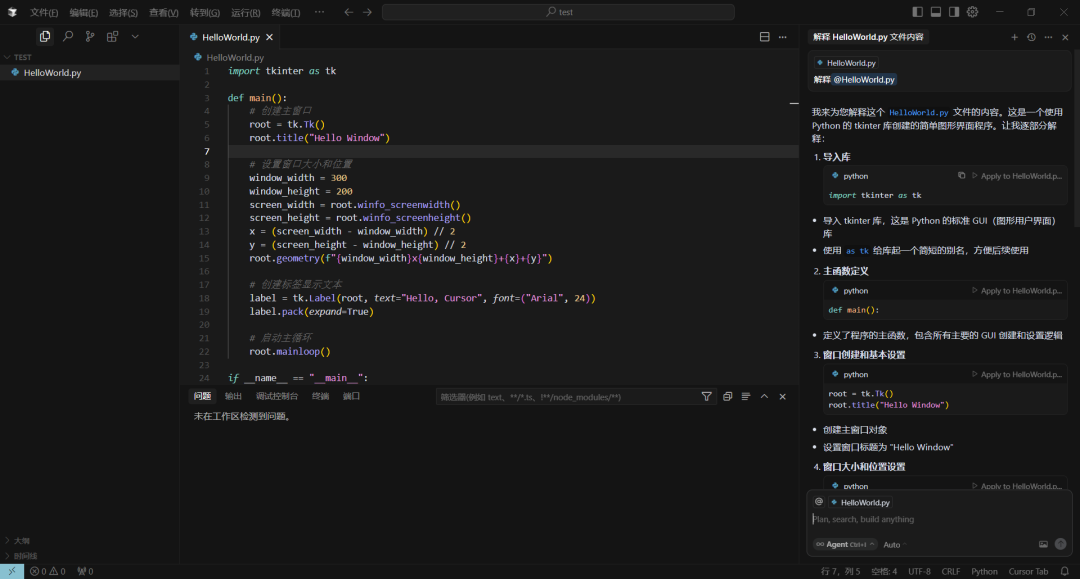Apply the import tkinter snippet to HelloWorld.py

click(1017, 176)
